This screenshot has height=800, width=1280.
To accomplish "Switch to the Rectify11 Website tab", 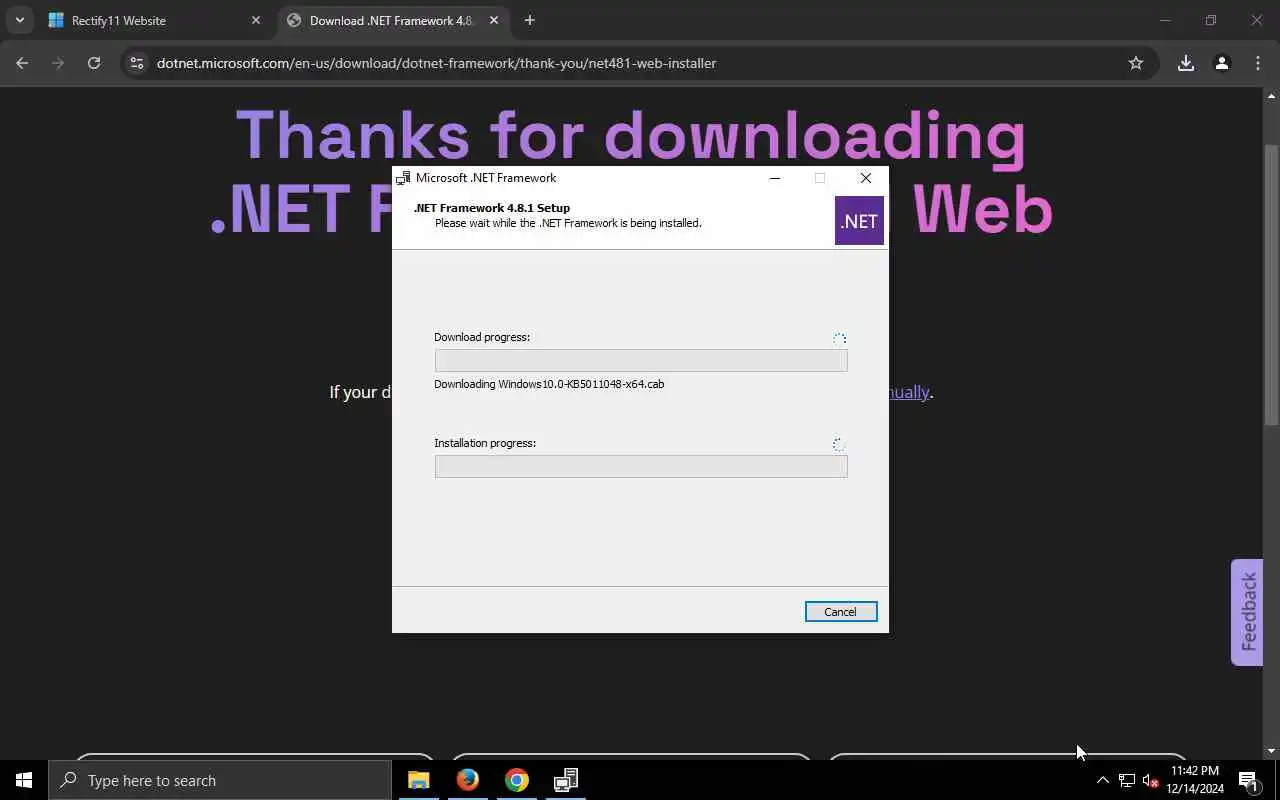I will tap(155, 20).
